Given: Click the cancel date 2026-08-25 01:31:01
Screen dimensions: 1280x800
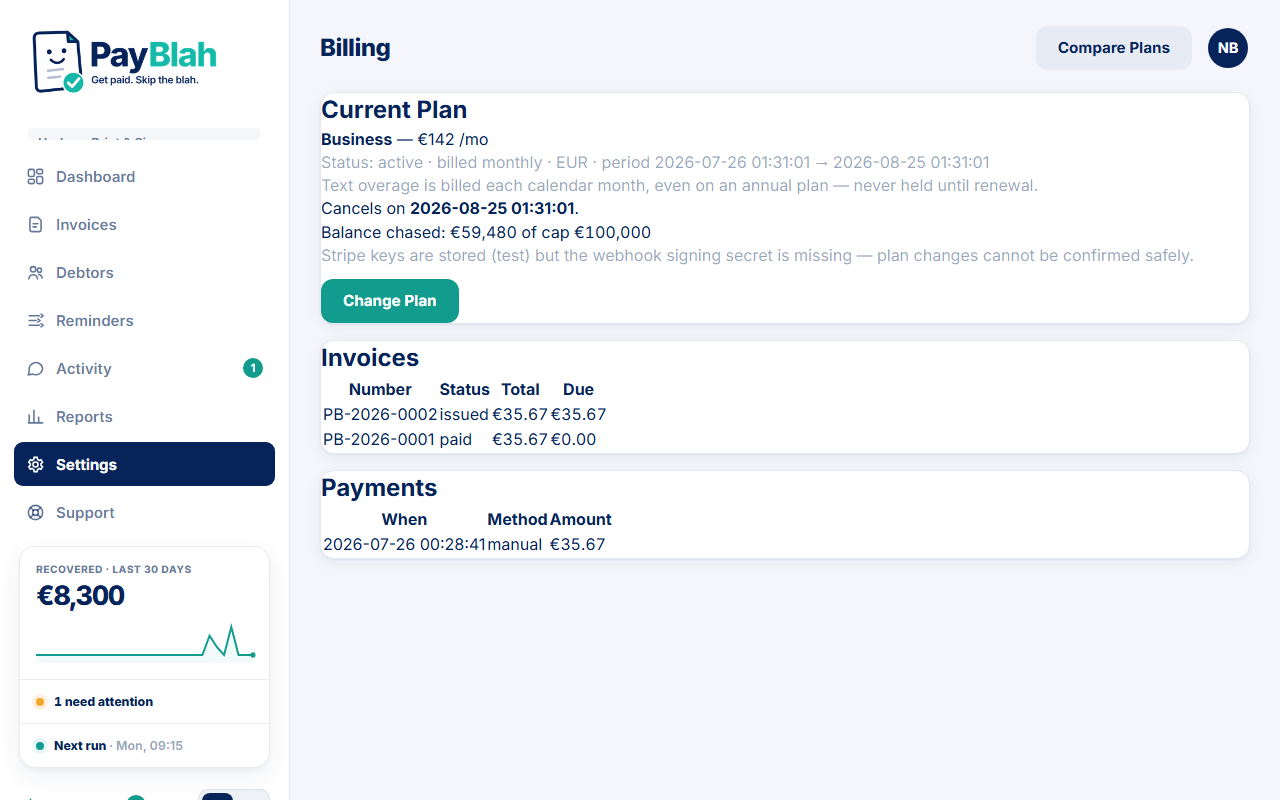Looking at the screenshot, I should [492, 208].
